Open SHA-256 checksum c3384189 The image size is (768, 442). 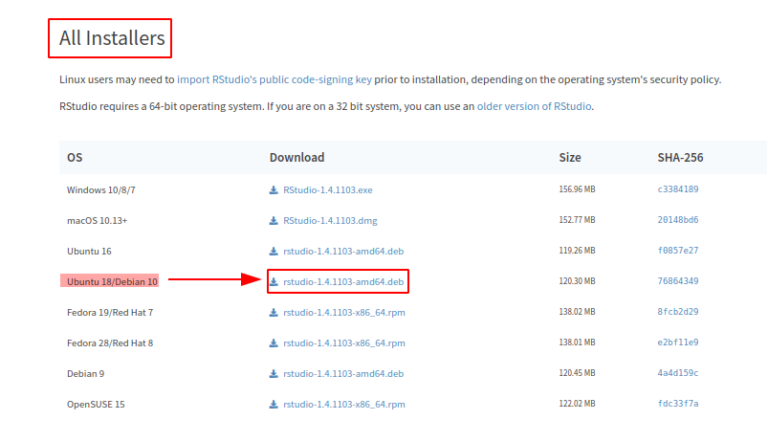coord(678,189)
